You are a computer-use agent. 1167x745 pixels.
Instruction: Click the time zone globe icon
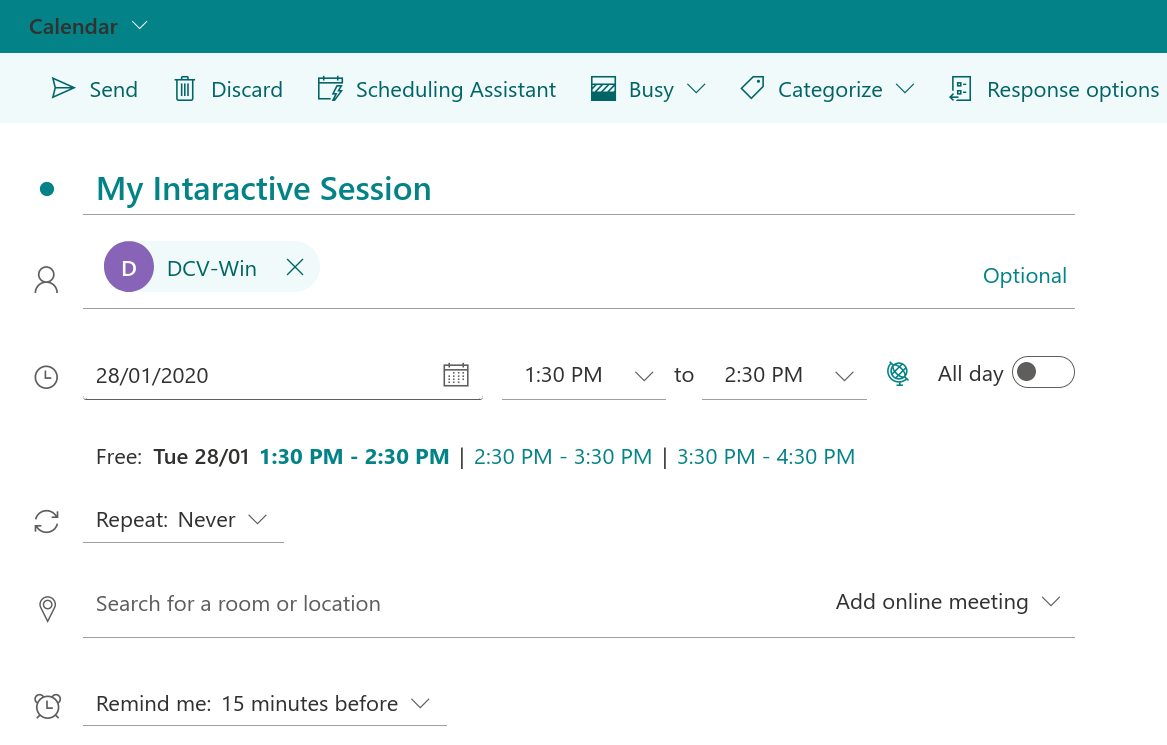(x=898, y=374)
